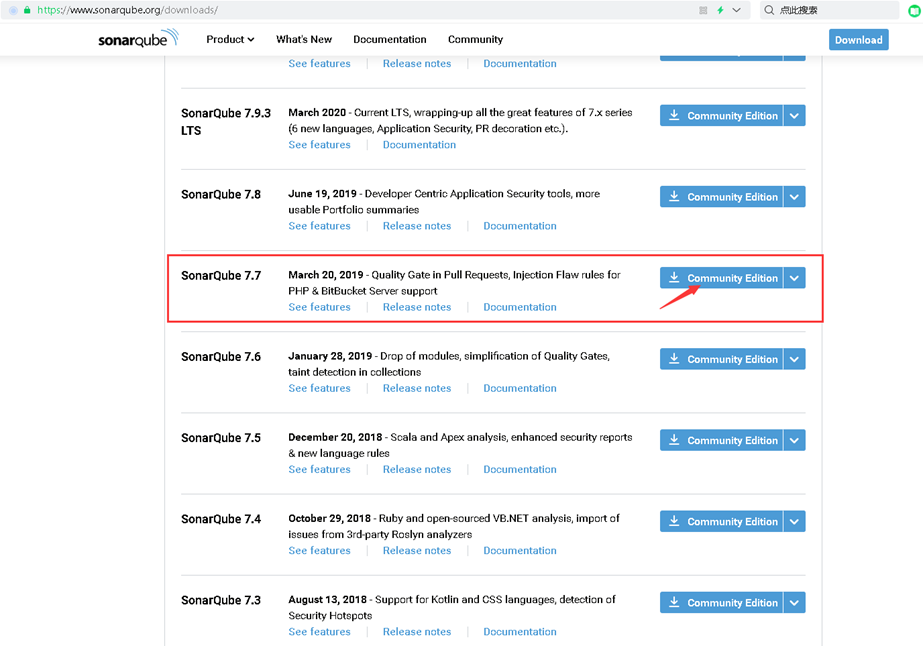
Task: Click the SonarQube logo
Action: pyautogui.click(x=138, y=38)
